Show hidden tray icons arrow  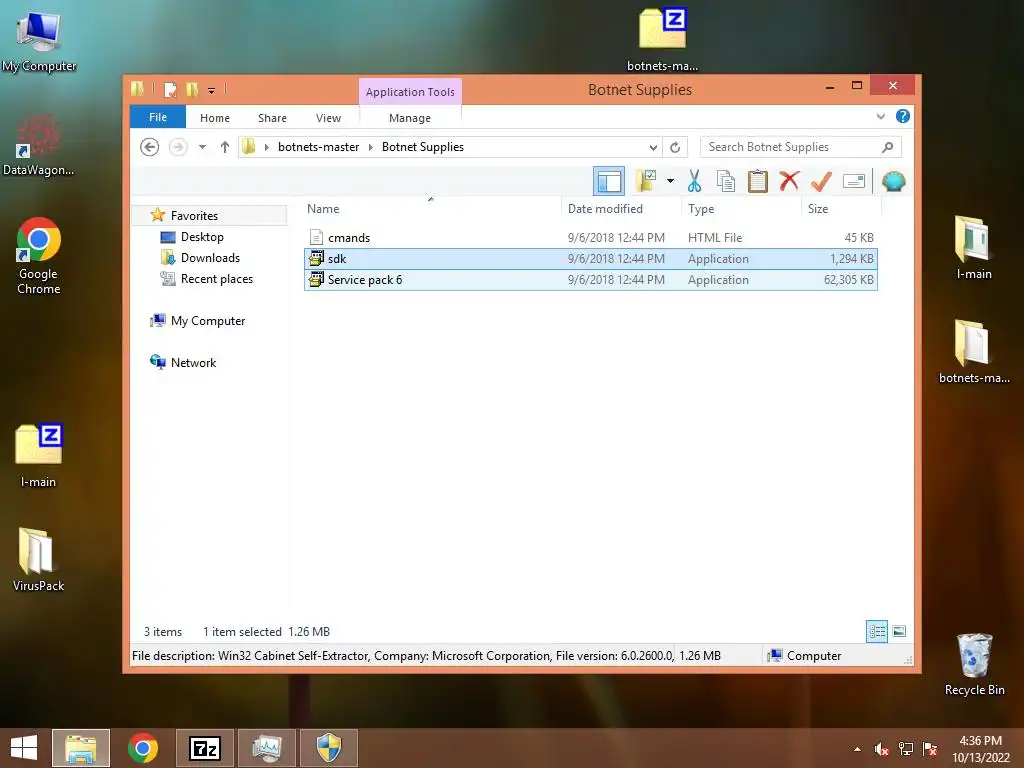pyautogui.click(x=857, y=749)
